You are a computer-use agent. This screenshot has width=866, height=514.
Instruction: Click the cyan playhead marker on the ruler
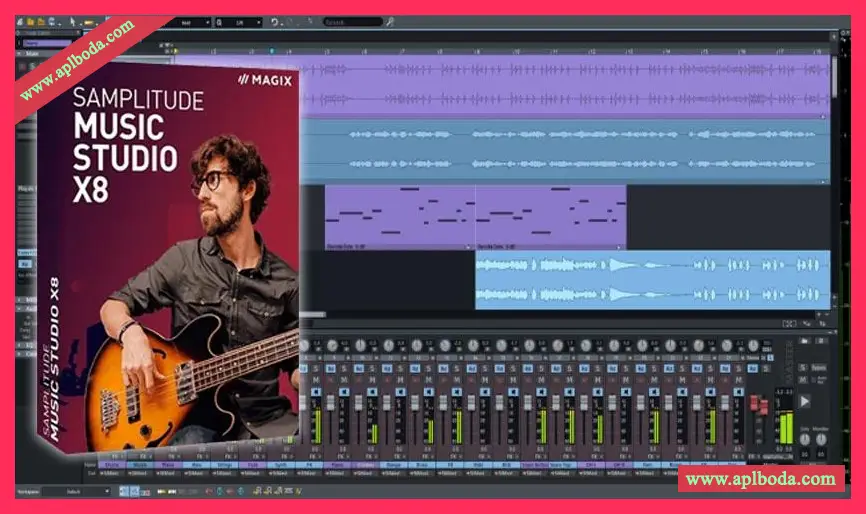pos(271,51)
